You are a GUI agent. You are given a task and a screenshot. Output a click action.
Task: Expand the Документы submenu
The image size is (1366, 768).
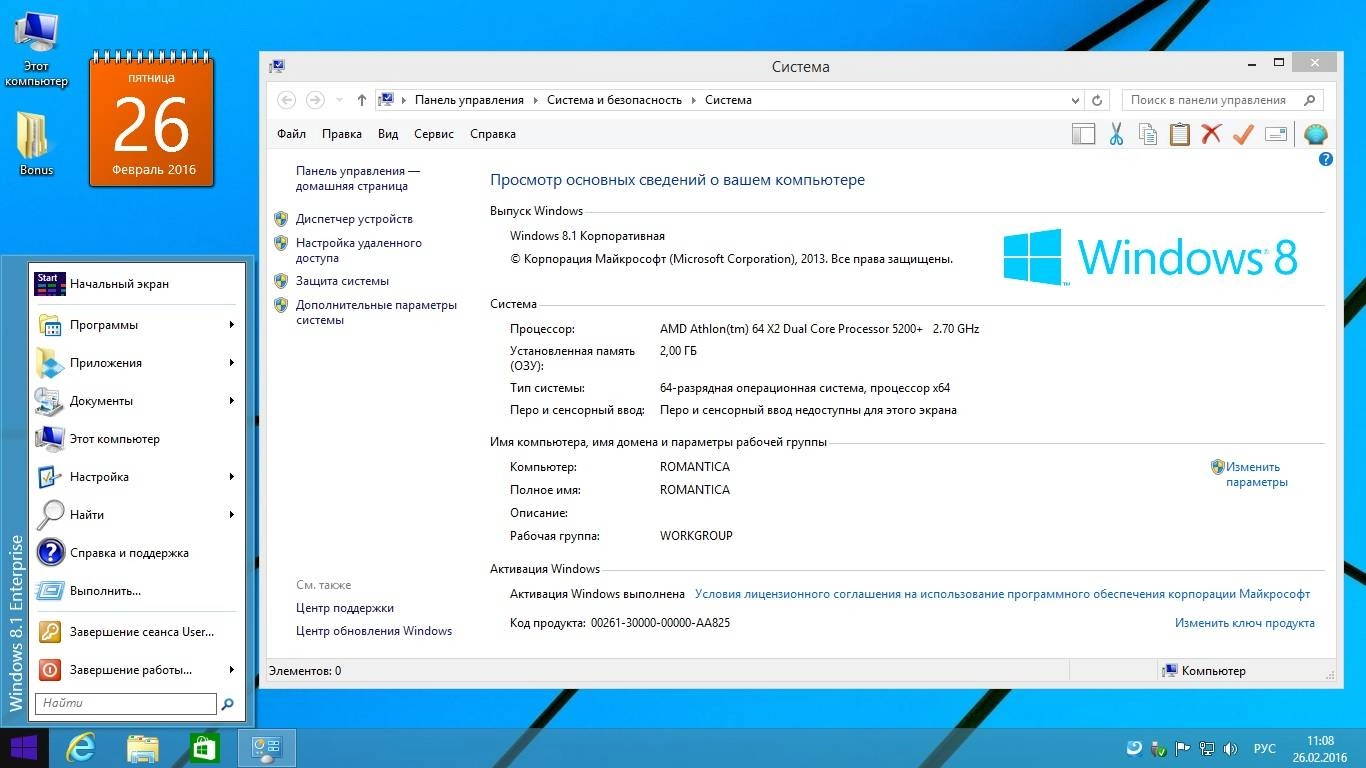click(231, 401)
